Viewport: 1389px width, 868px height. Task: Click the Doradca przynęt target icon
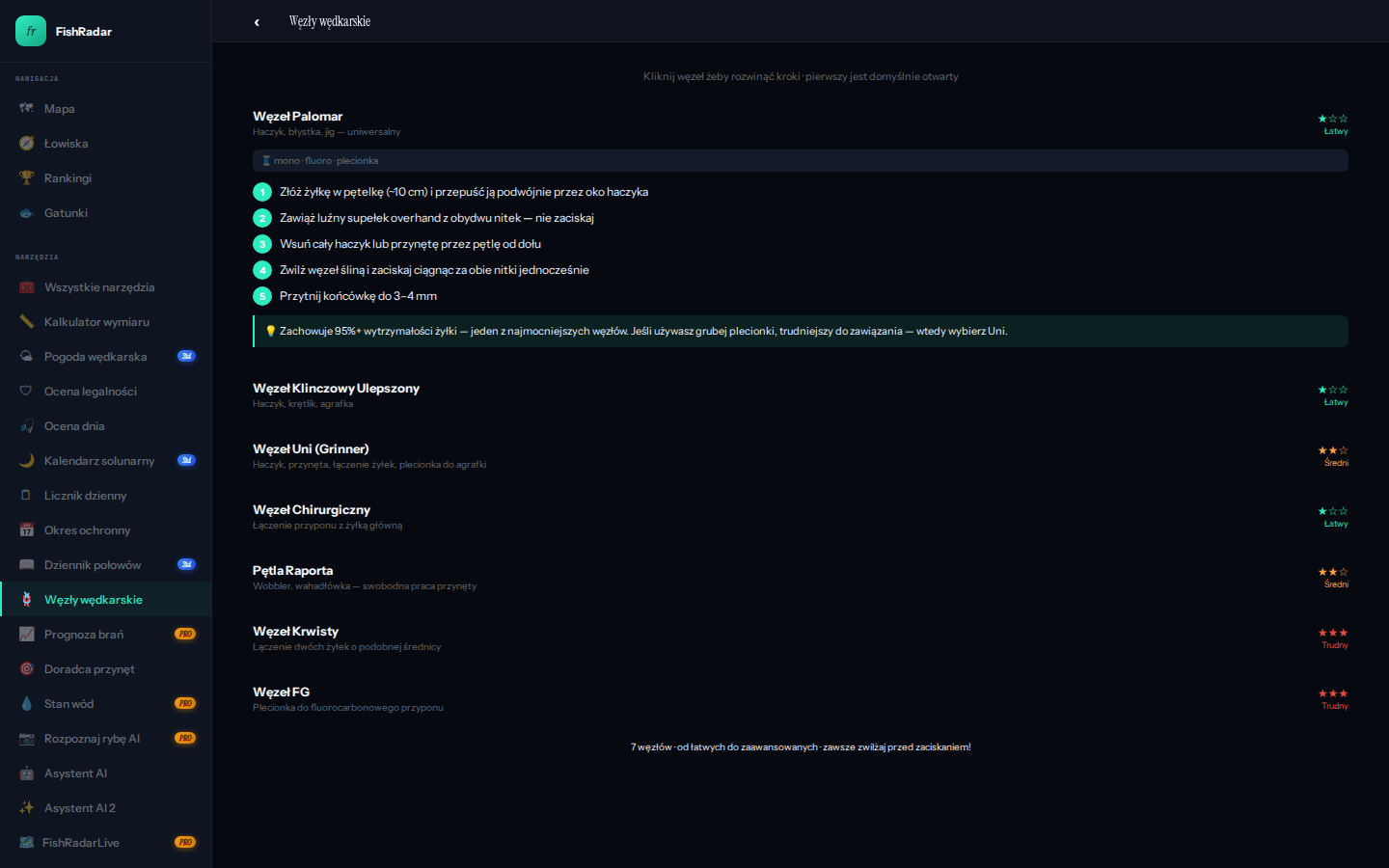click(27, 669)
